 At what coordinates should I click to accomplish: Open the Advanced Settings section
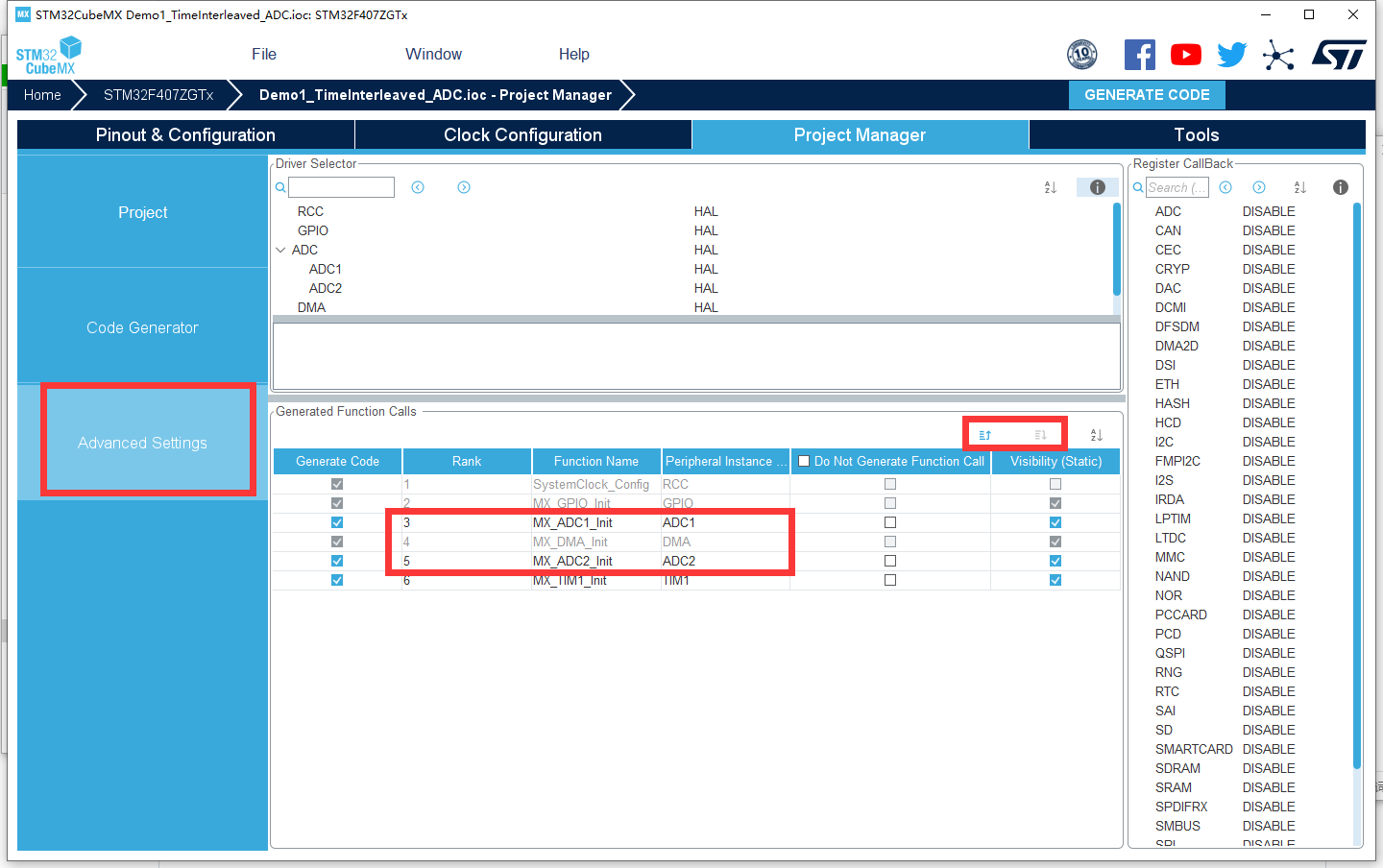(x=142, y=443)
